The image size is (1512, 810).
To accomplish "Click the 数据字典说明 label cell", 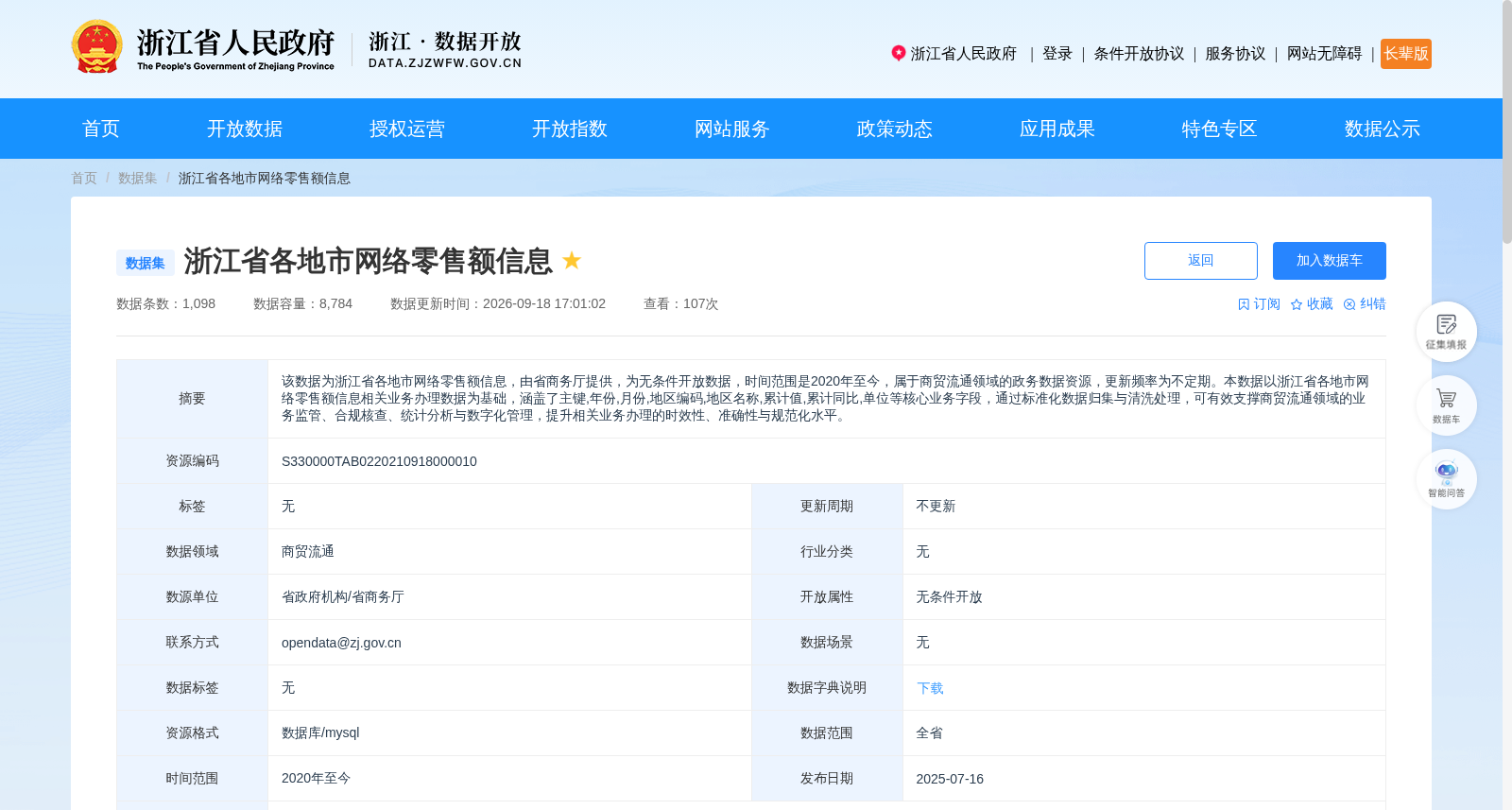I will [827, 688].
